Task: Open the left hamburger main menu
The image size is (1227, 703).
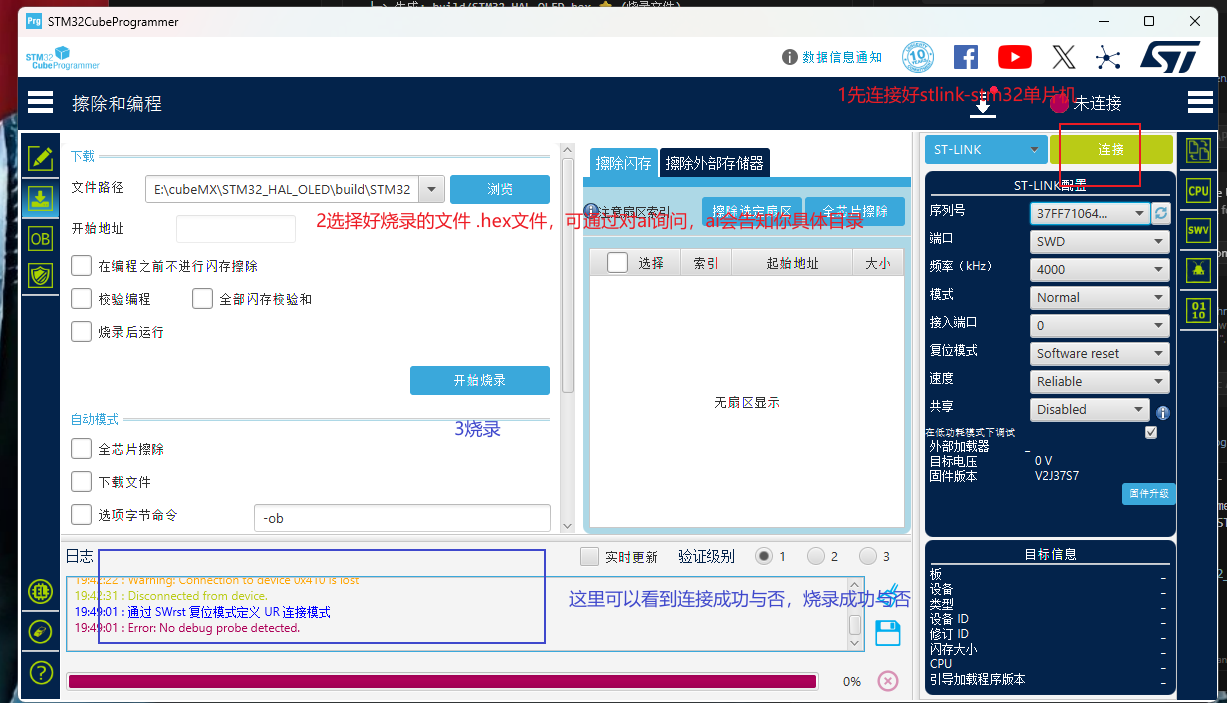Action: [40, 102]
